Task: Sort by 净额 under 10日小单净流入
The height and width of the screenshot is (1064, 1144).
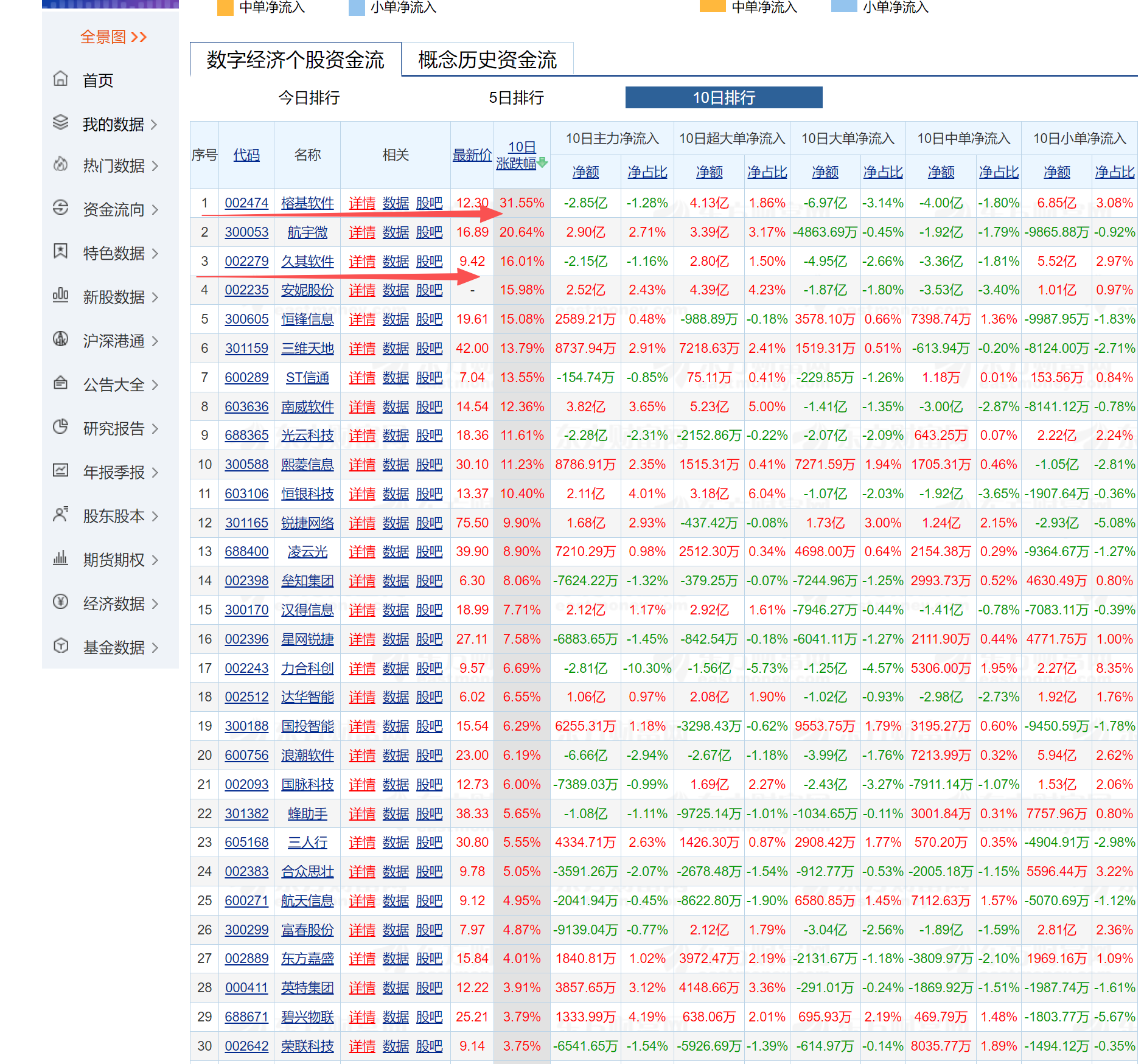Action: pyautogui.click(x=1057, y=172)
